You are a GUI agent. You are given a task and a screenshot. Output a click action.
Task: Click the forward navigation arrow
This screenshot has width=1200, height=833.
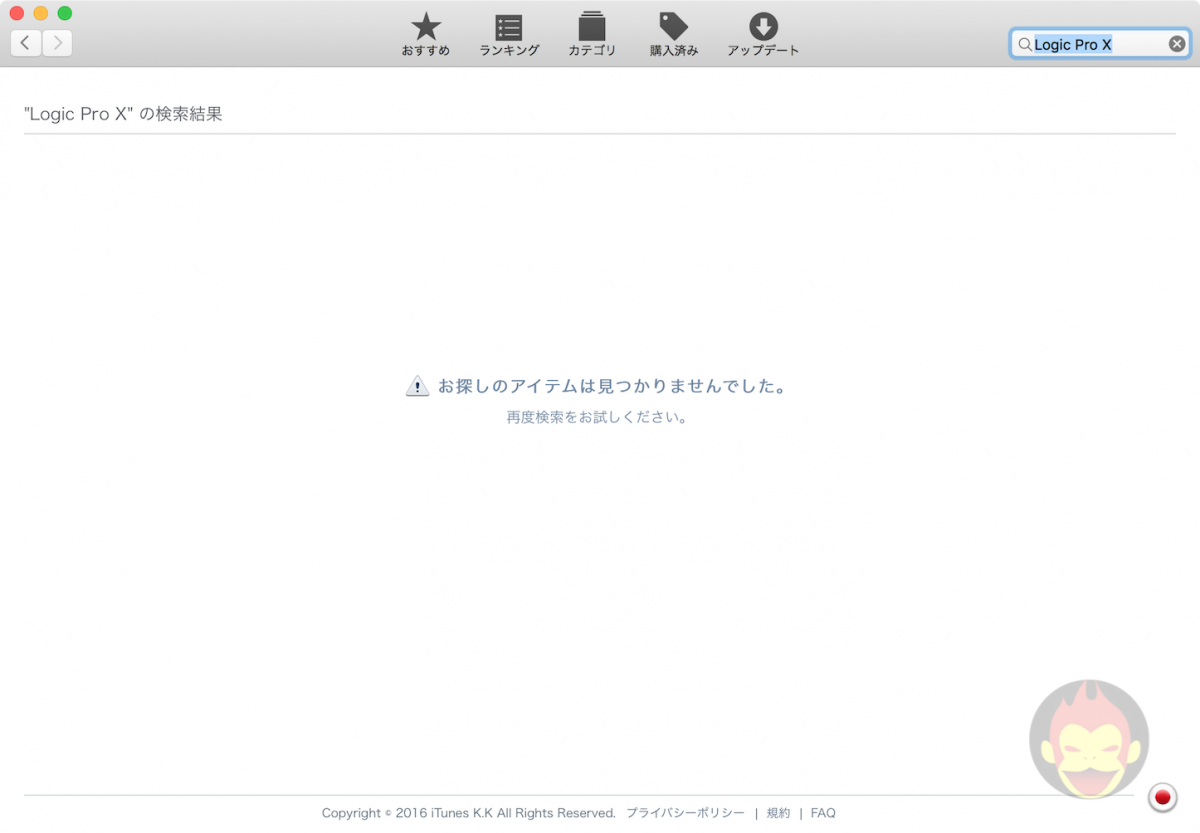(x=57, y=43)
